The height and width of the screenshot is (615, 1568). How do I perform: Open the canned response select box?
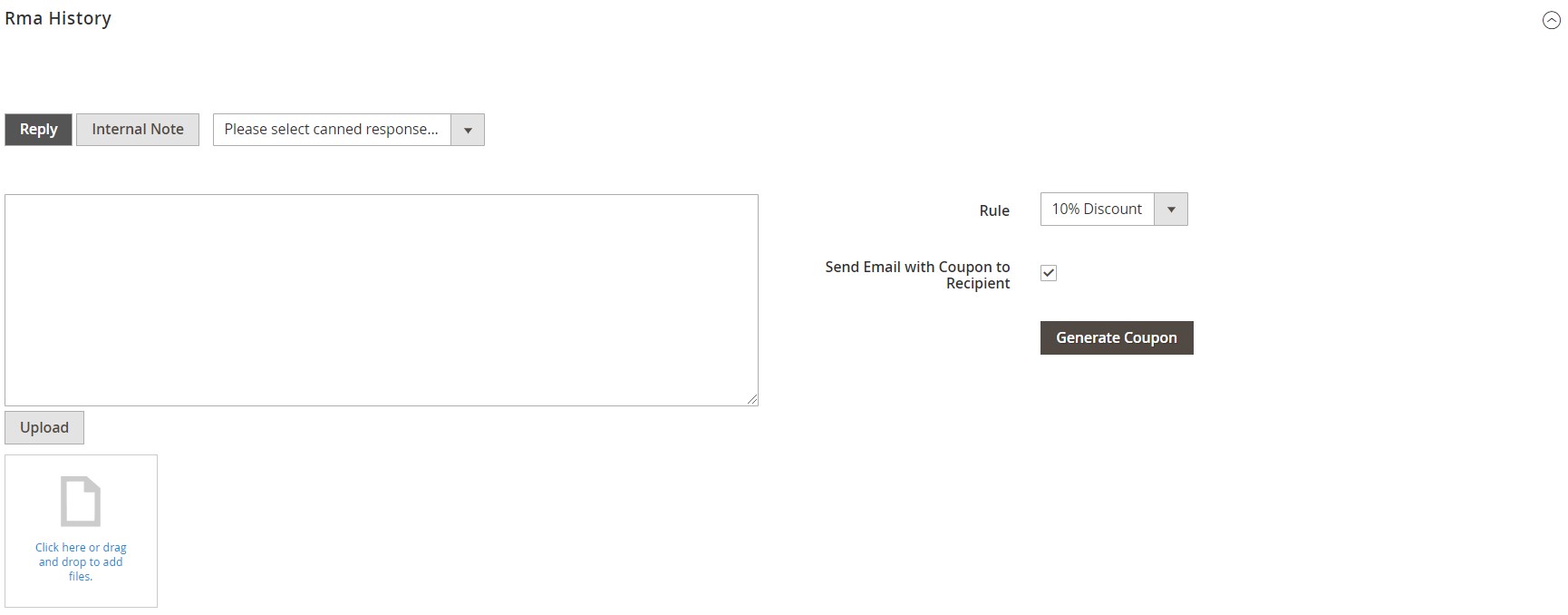348,130
